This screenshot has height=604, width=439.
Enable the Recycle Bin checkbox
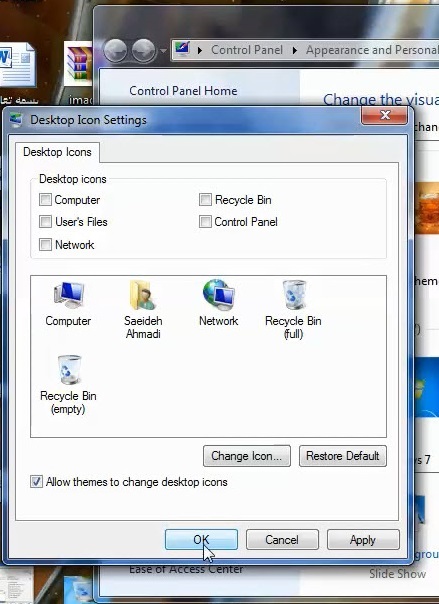pos(205,200)
